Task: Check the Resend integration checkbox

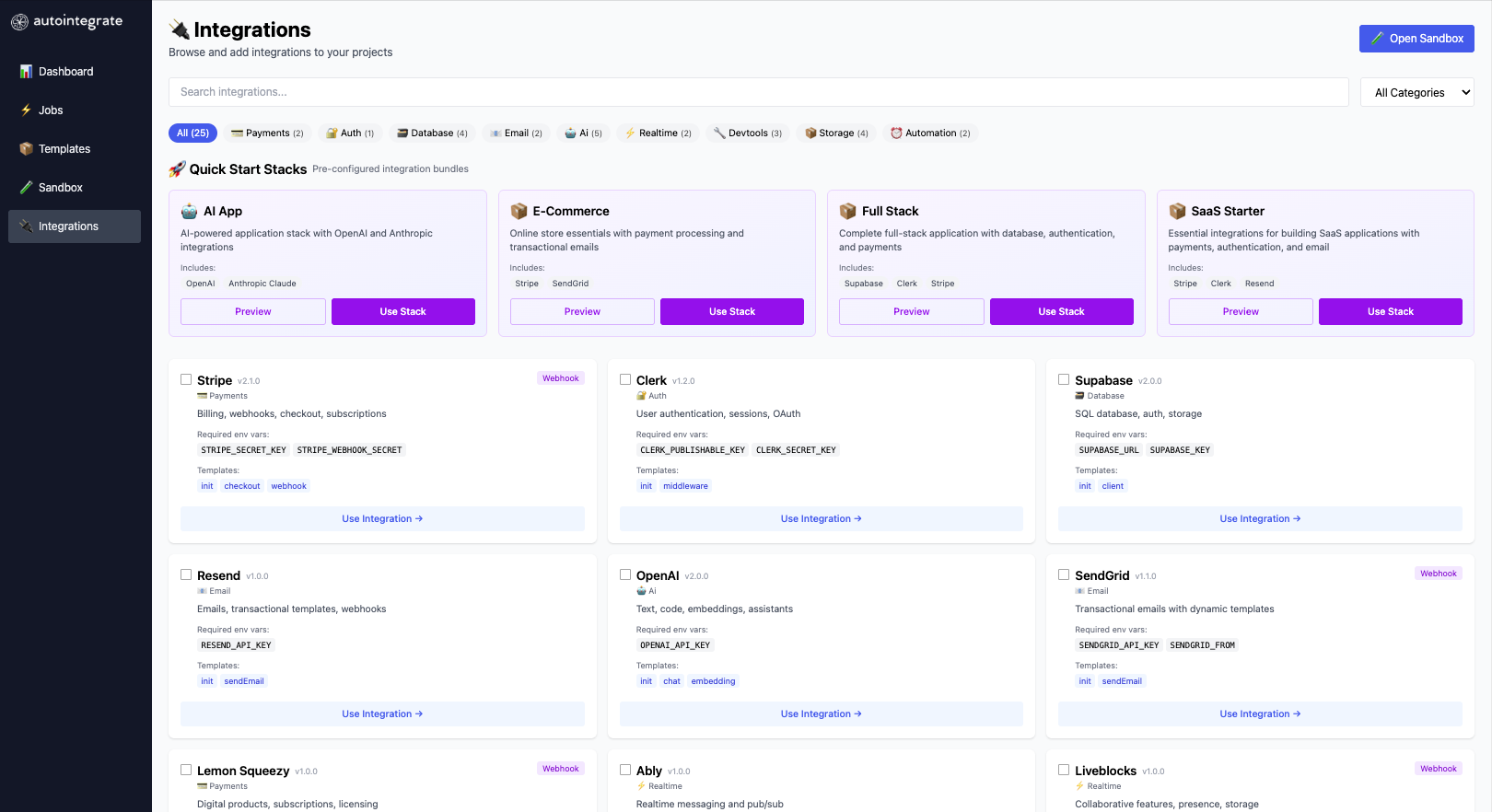Action: click(x=186, y=574)
